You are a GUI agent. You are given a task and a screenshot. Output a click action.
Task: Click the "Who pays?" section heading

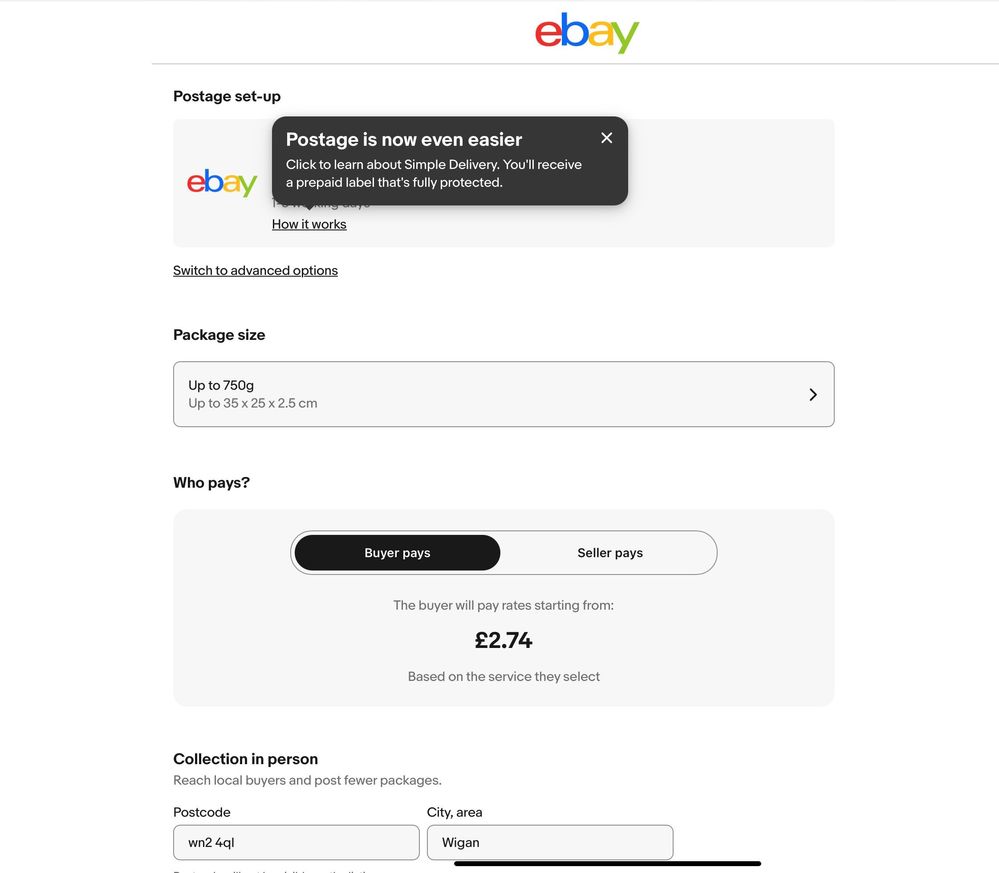211,483
